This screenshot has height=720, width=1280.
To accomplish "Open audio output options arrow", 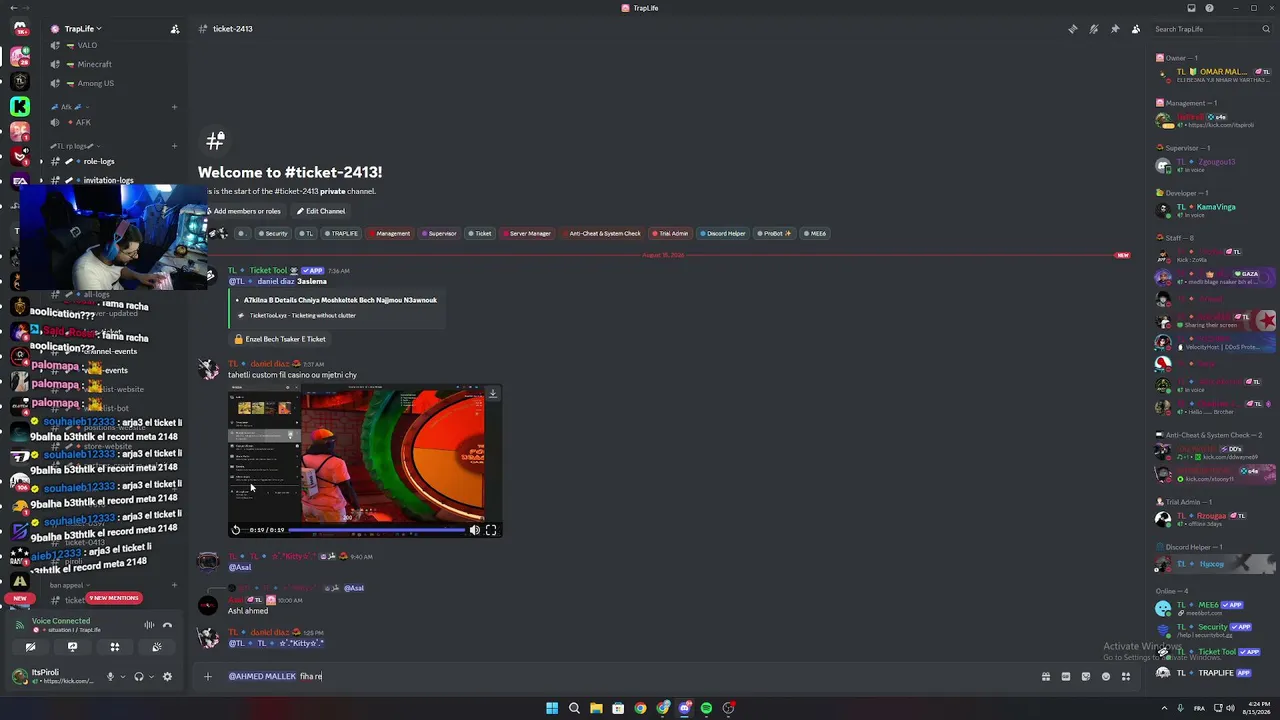I will coord(151,677).
